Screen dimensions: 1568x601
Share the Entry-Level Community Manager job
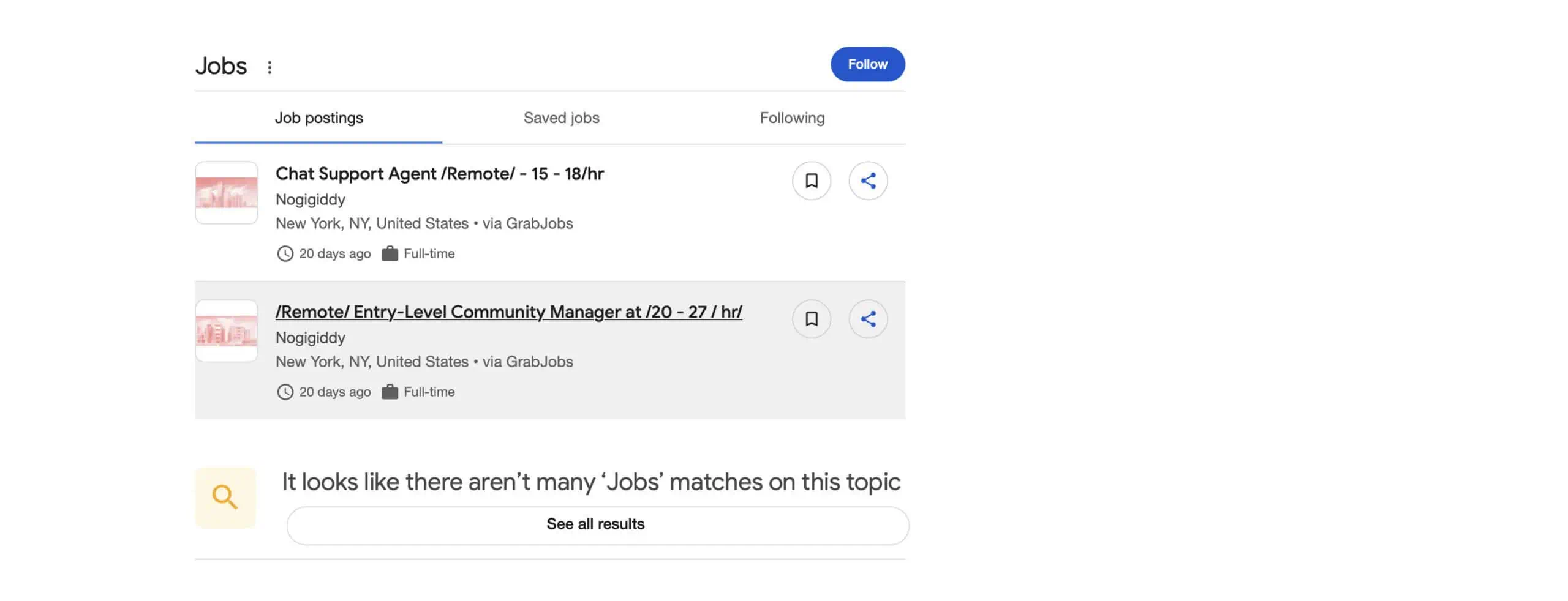pos(867,319)
